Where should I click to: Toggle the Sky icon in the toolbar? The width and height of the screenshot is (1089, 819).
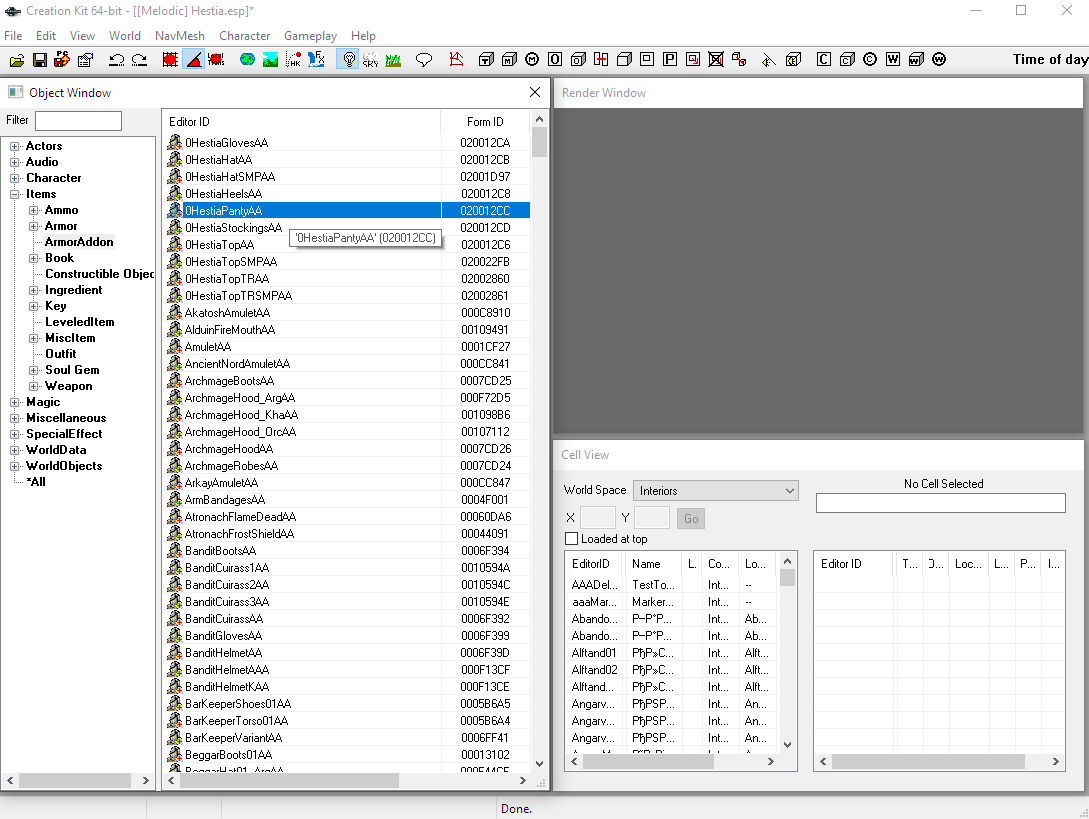[x=370, y=60]
